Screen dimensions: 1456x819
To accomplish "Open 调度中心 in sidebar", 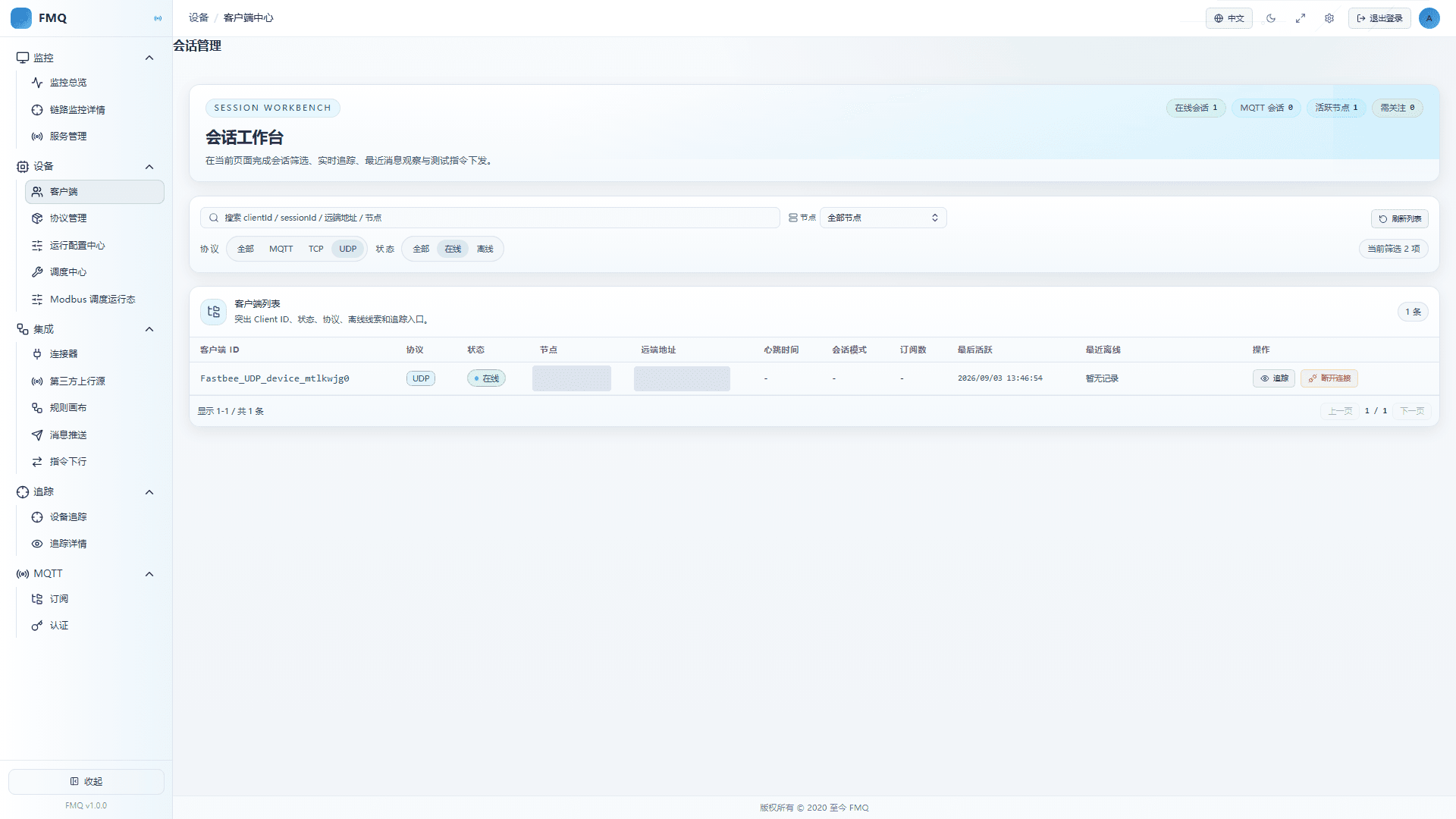I will click(x=94, y=272).
